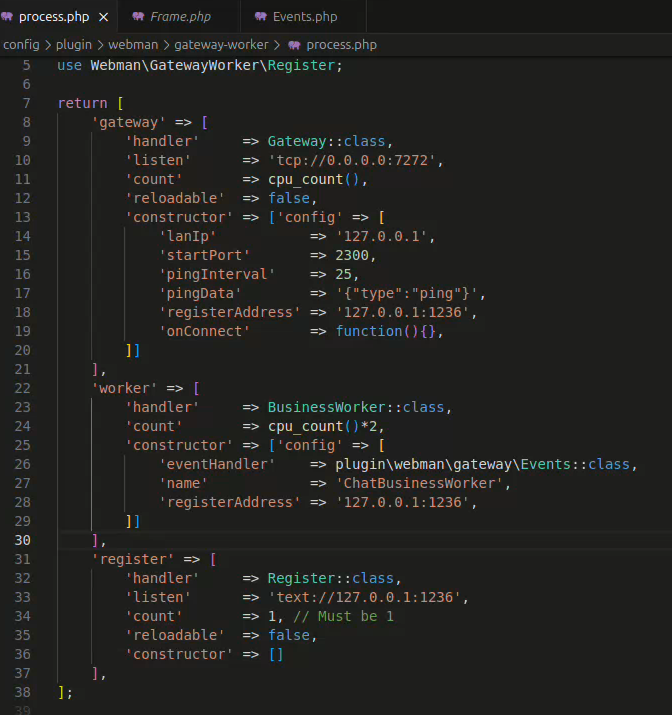Expand chevron after 'config' breadcrumb

pos(48,45)
